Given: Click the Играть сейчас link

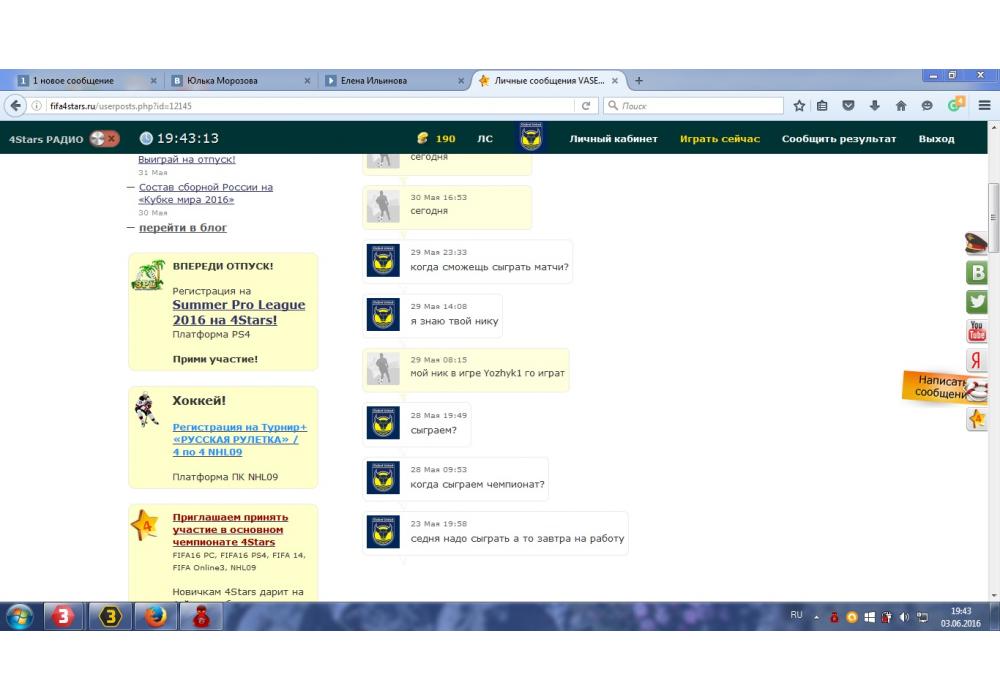Looking at the screenshot, I should click(x=719, y=139).
